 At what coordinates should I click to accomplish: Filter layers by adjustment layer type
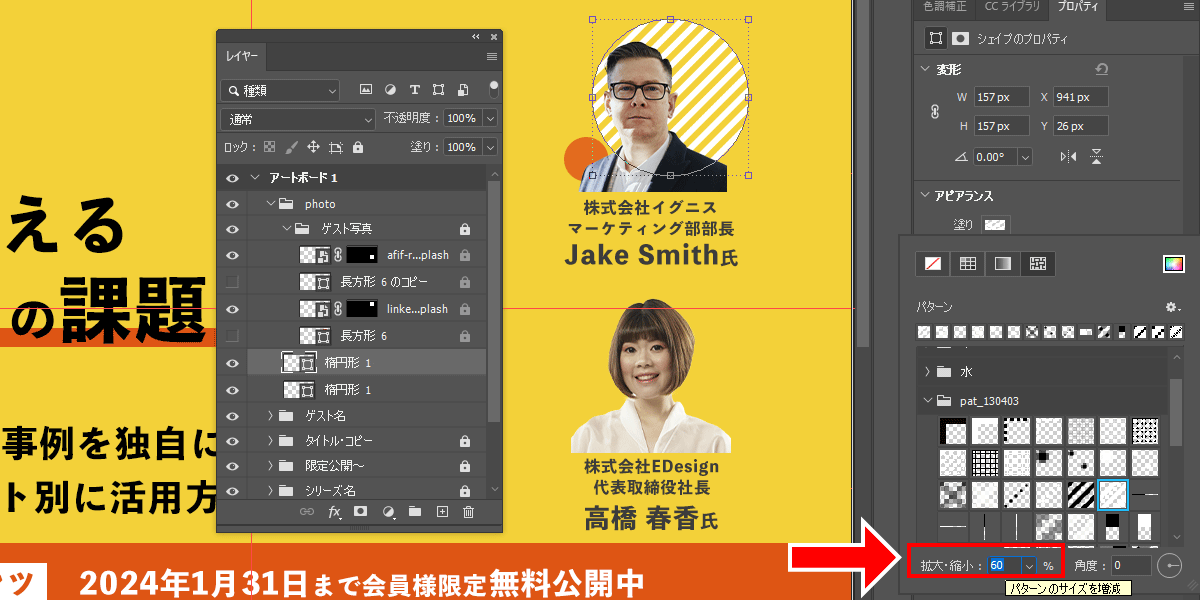tap(390, 90)
